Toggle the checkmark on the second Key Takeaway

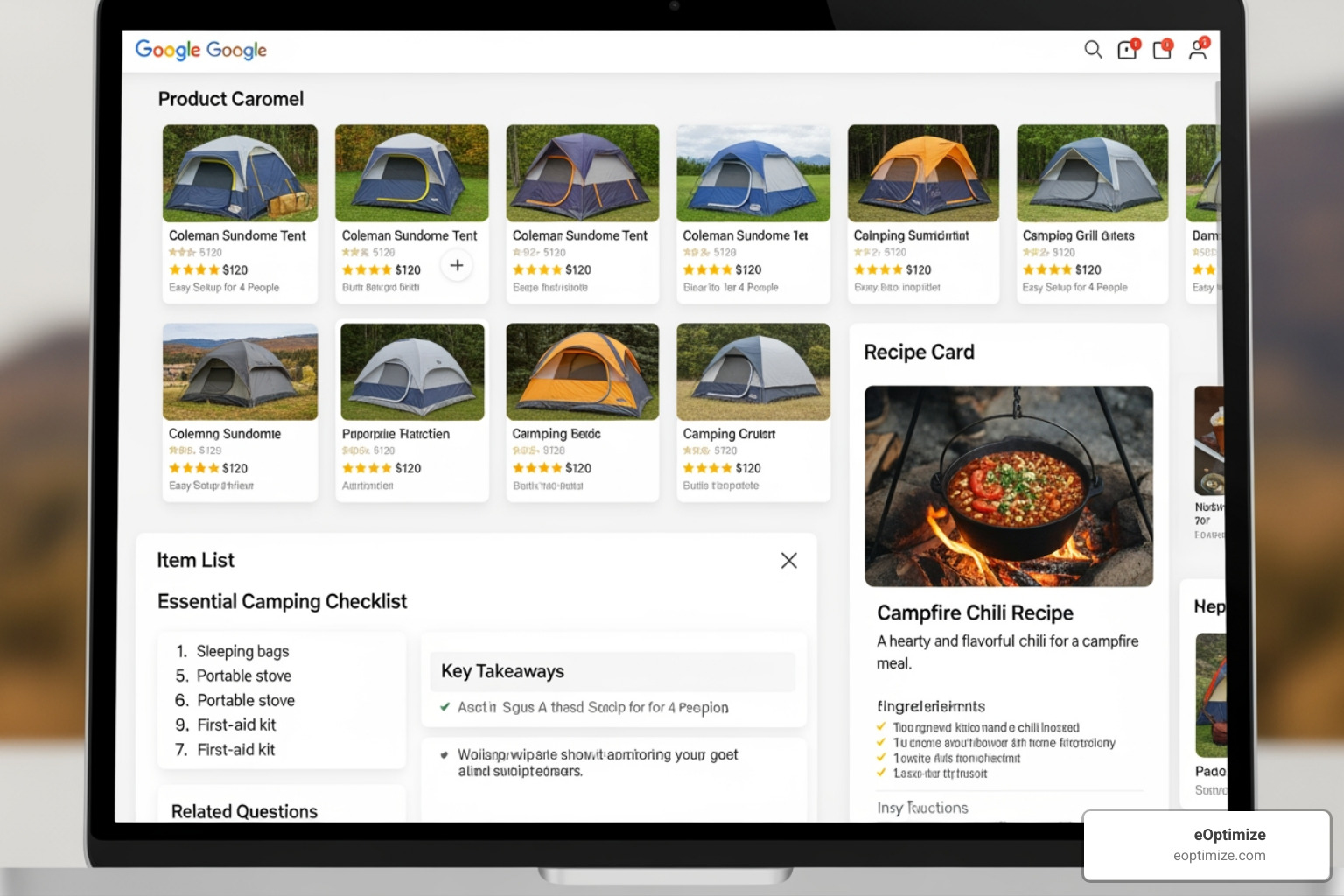point(446,755)
